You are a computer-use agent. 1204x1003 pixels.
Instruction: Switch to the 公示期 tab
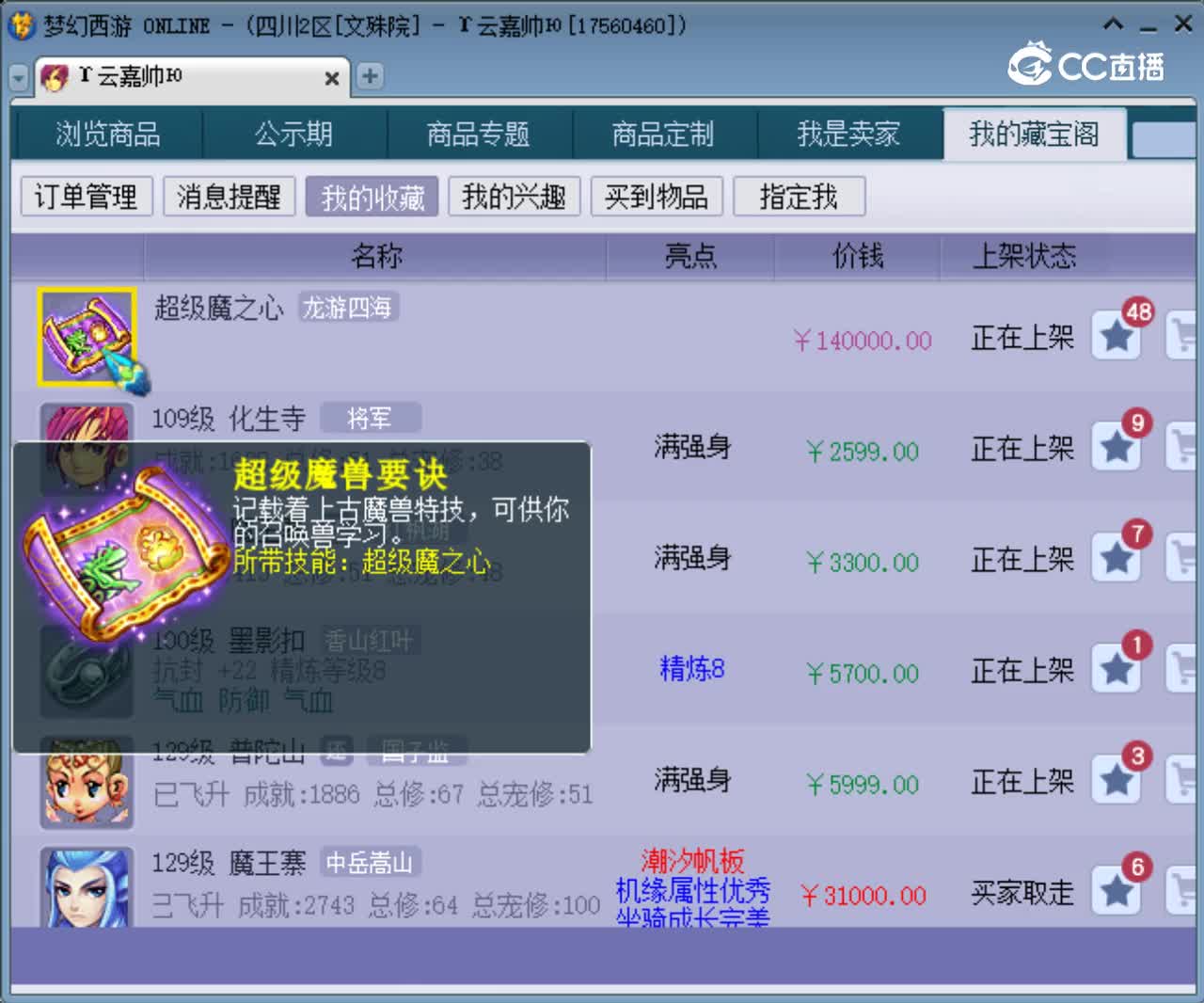click(x=293, y=134)
